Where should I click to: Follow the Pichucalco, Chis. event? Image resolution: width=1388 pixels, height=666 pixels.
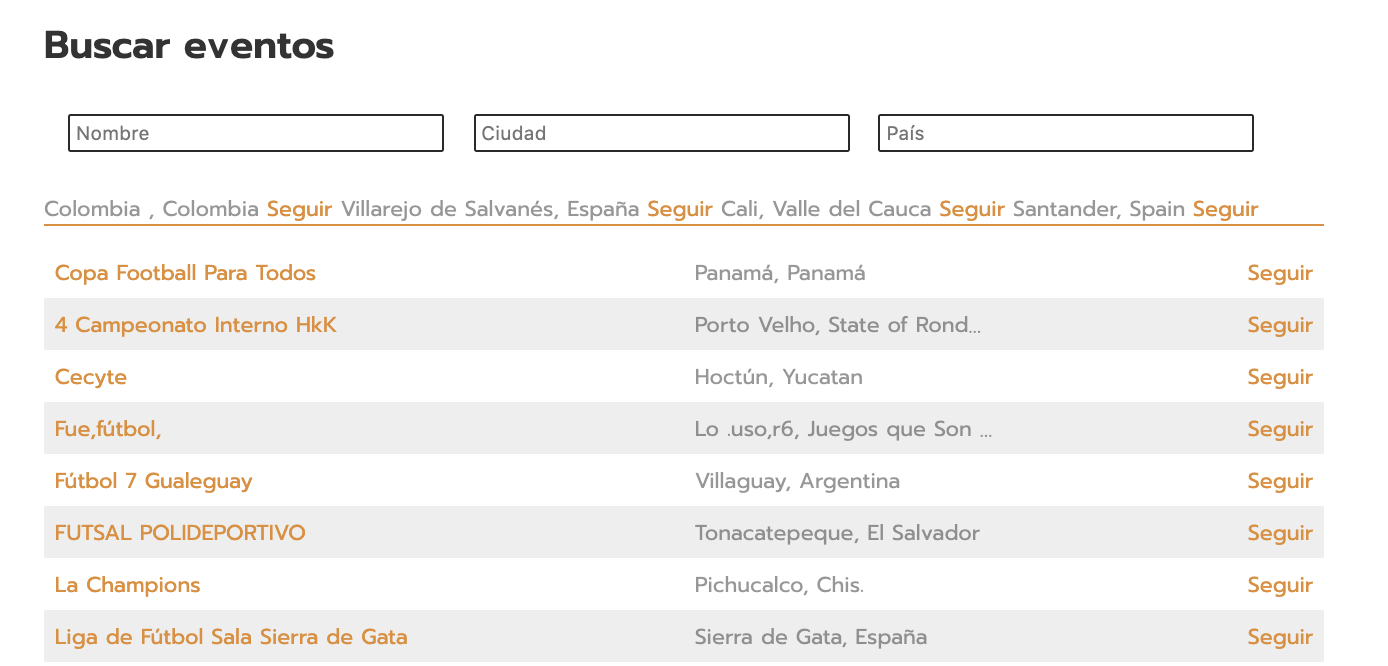click(x=1279, y=585)
